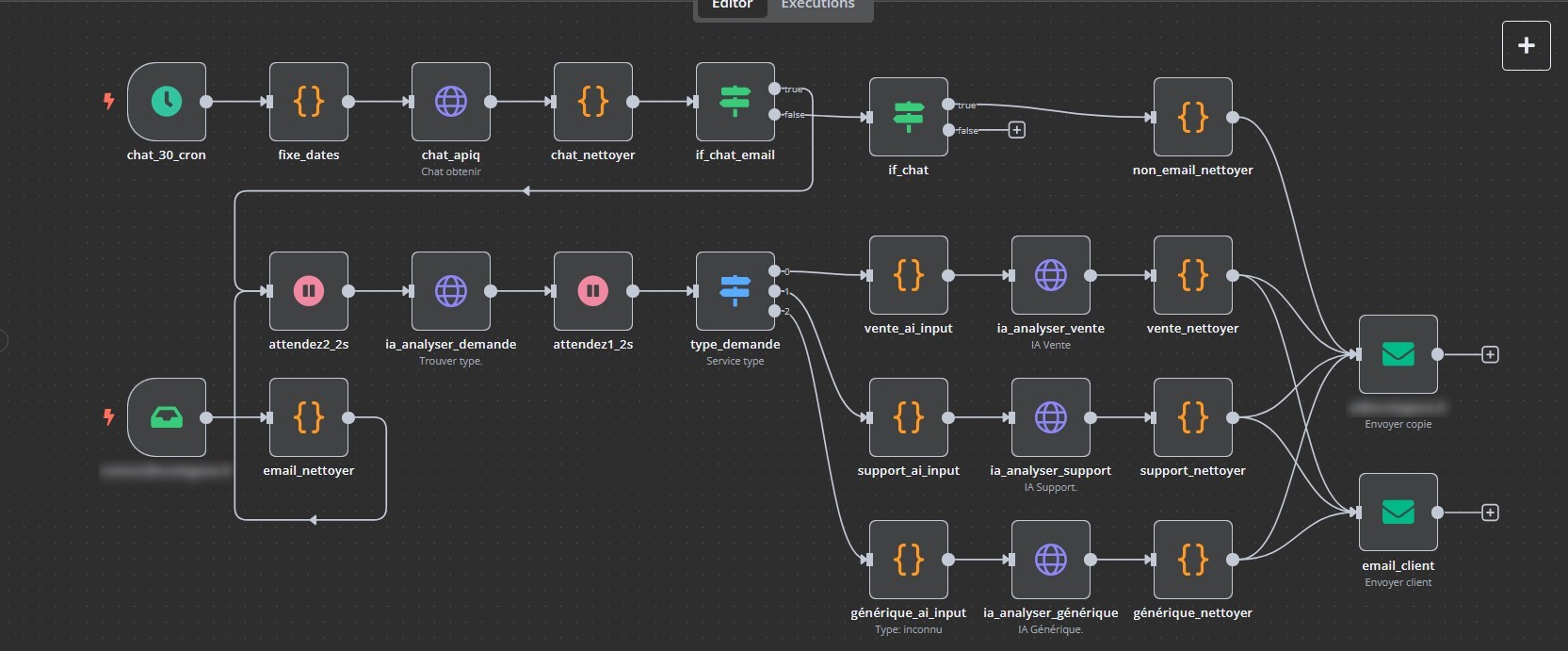
Task: Click the 'Type: inconnu' subtitle text
Action: coord(909,629)
